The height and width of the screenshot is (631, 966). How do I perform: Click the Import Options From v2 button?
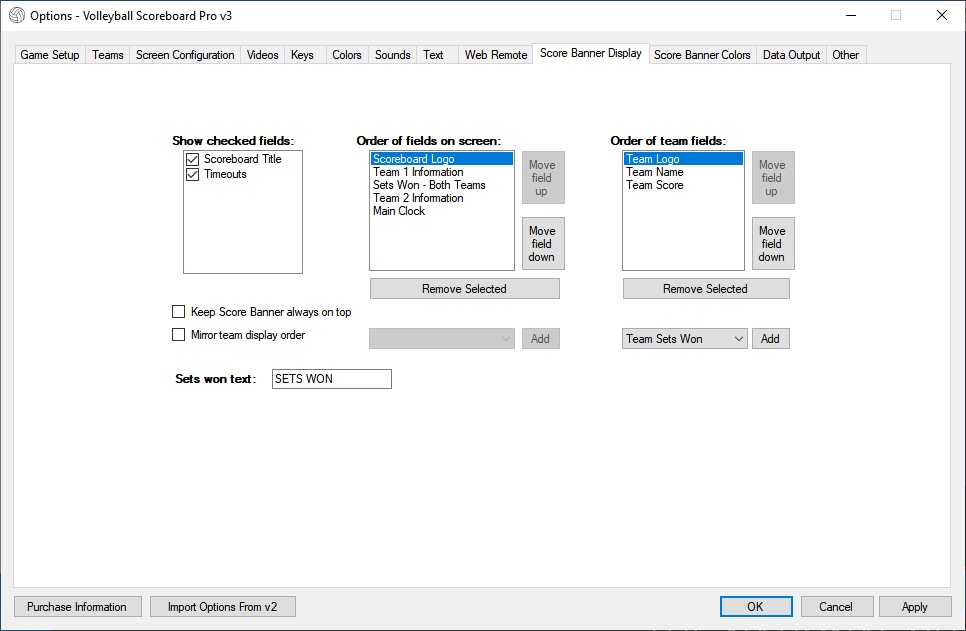pos(223,607)
